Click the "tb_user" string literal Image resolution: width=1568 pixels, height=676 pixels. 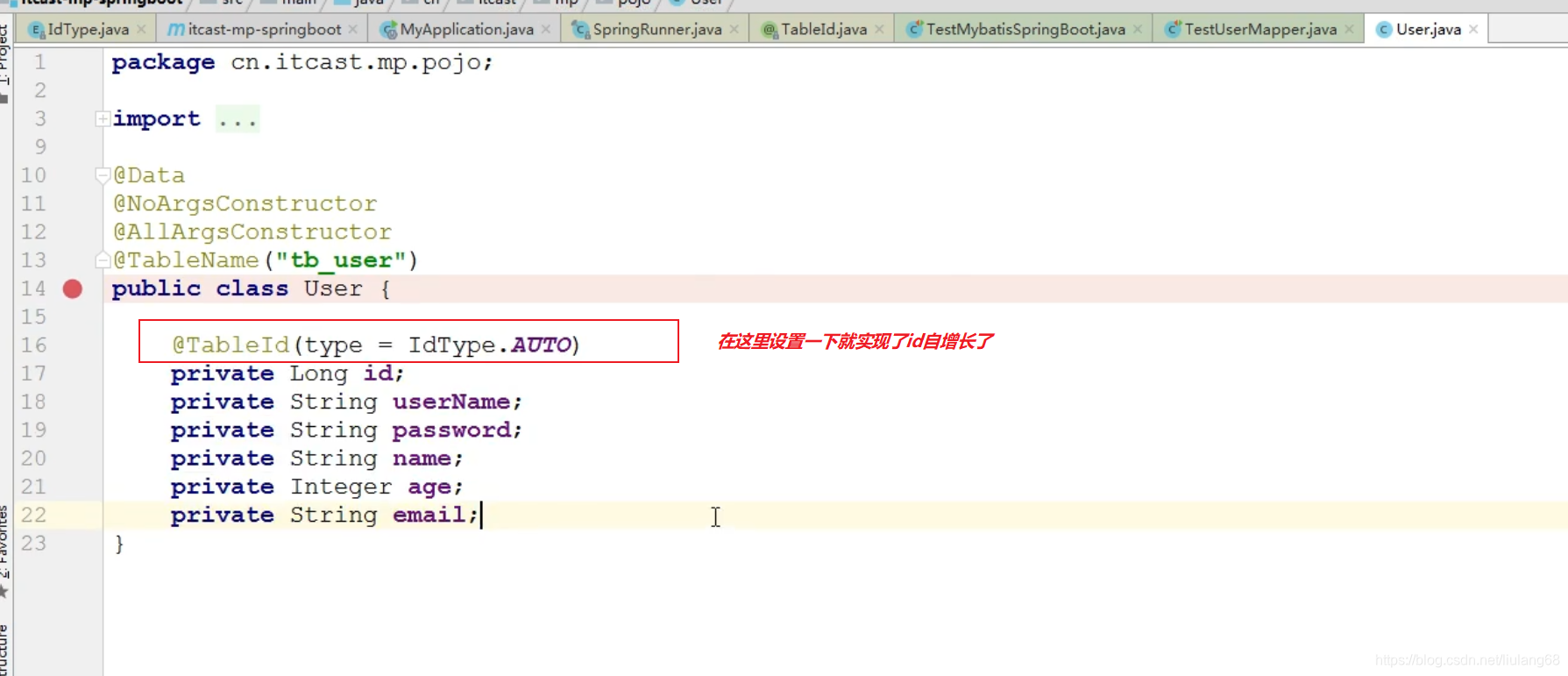341,260
